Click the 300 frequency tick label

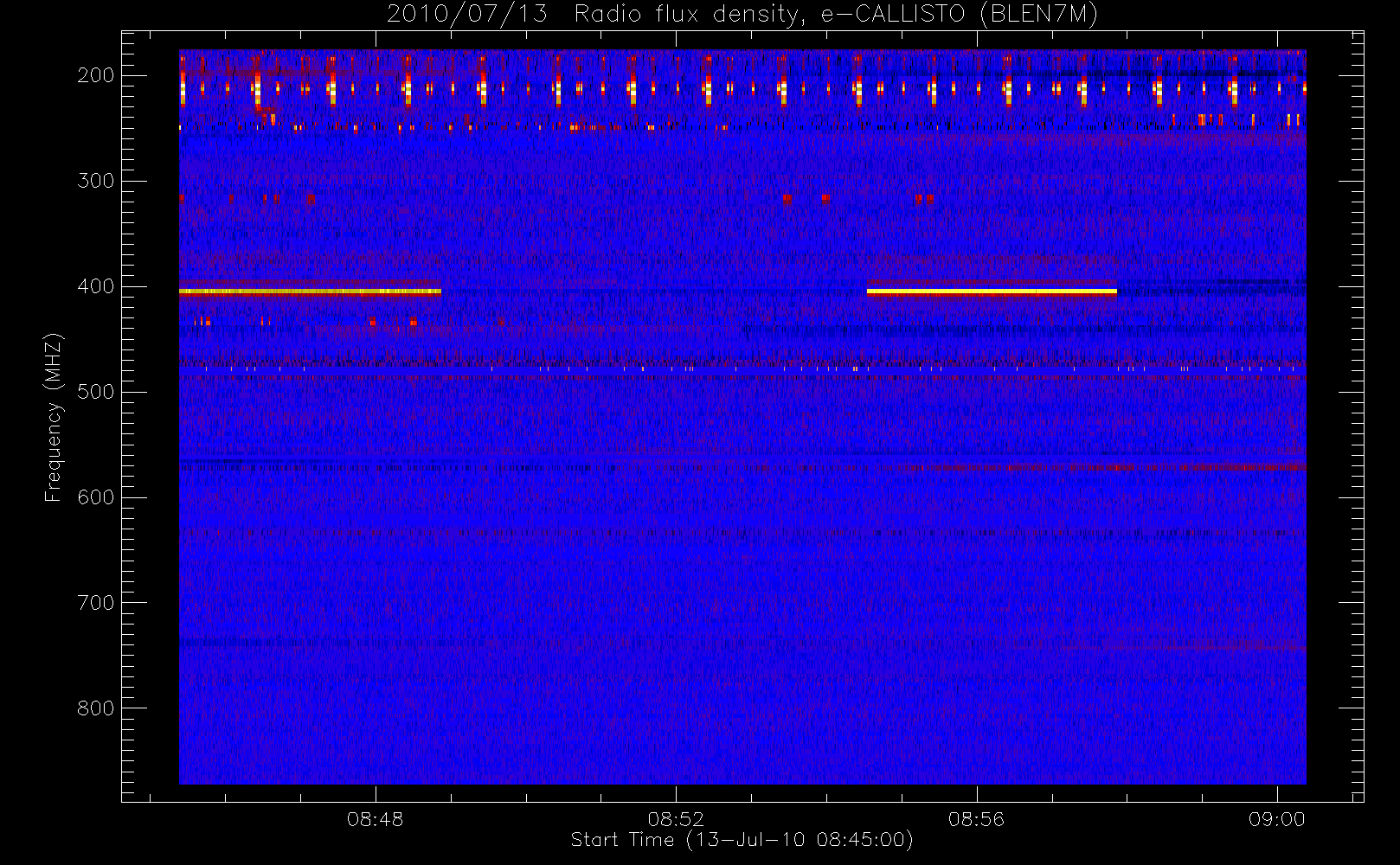tap(96, 181)
